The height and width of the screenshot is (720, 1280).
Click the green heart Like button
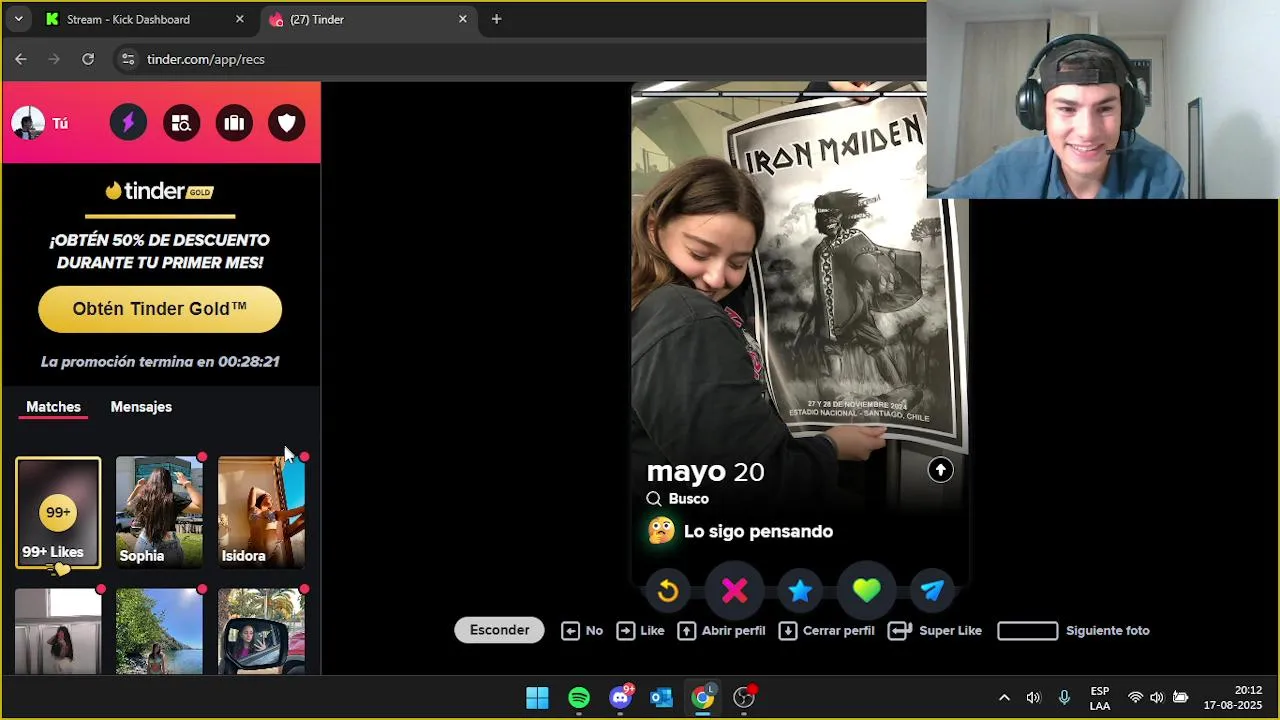click(866, 591)
